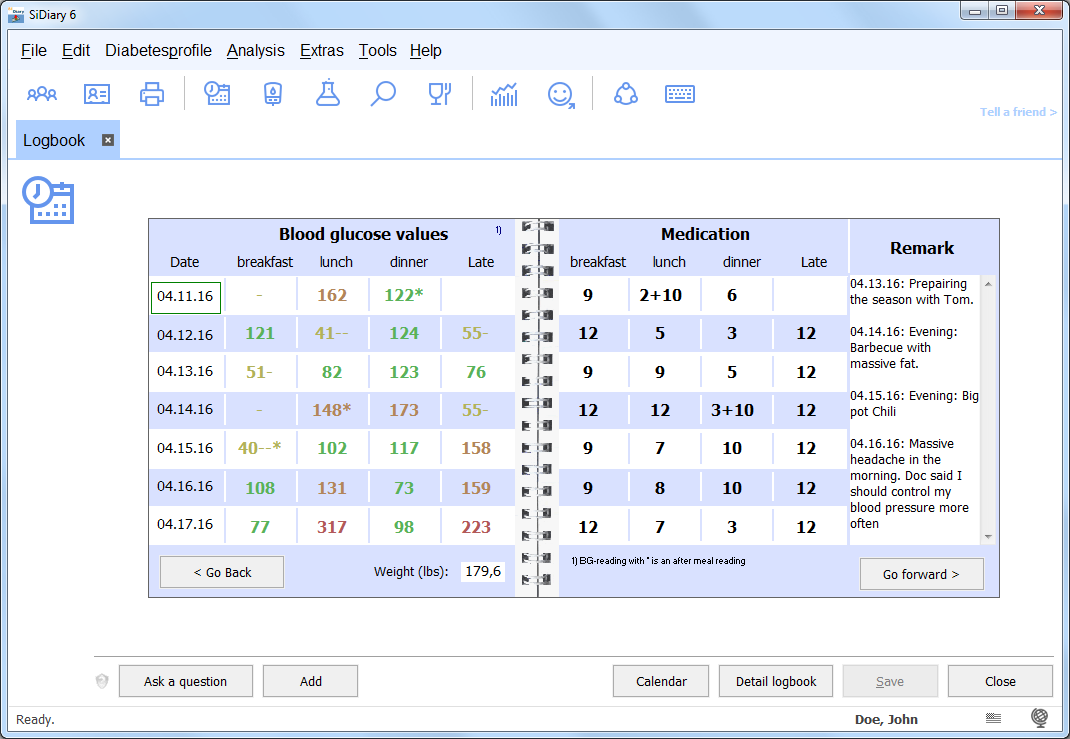Select the laboratory flask icon

(x=327, y=94)
